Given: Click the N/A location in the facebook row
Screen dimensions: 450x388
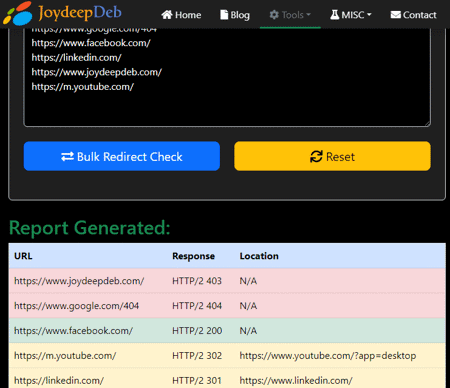Looking at the screenshot, I should 248,331.
